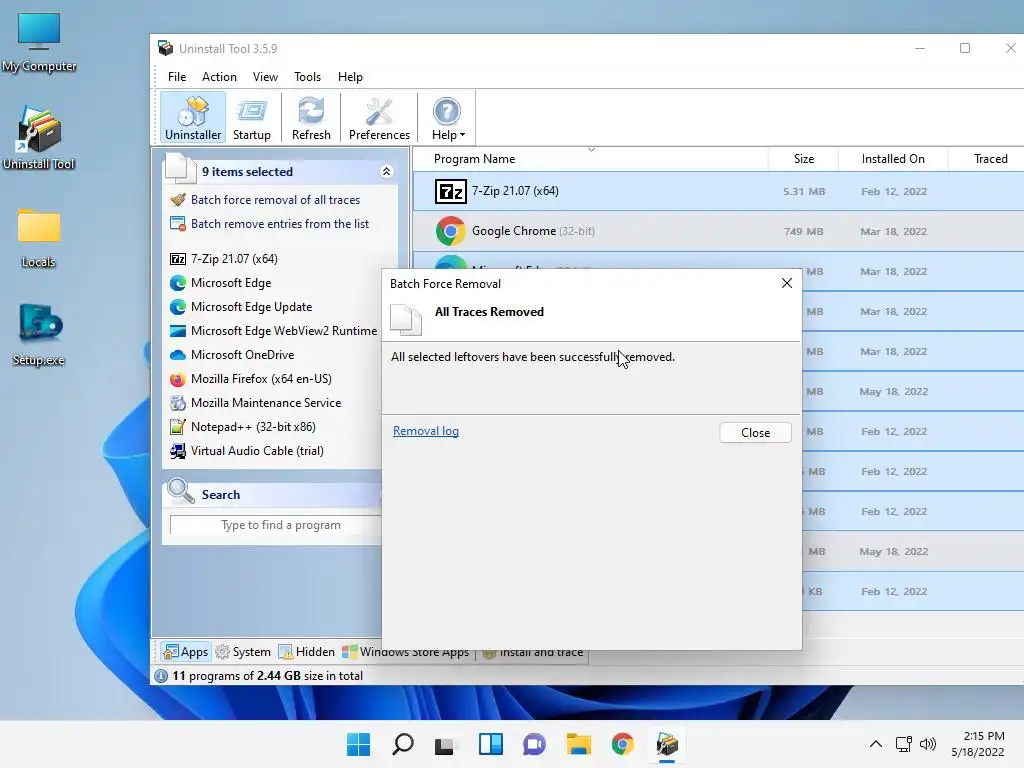Open Chat app in the taskbar
1024x768 pixels.
pyautogui.click(x=534, y=744)
